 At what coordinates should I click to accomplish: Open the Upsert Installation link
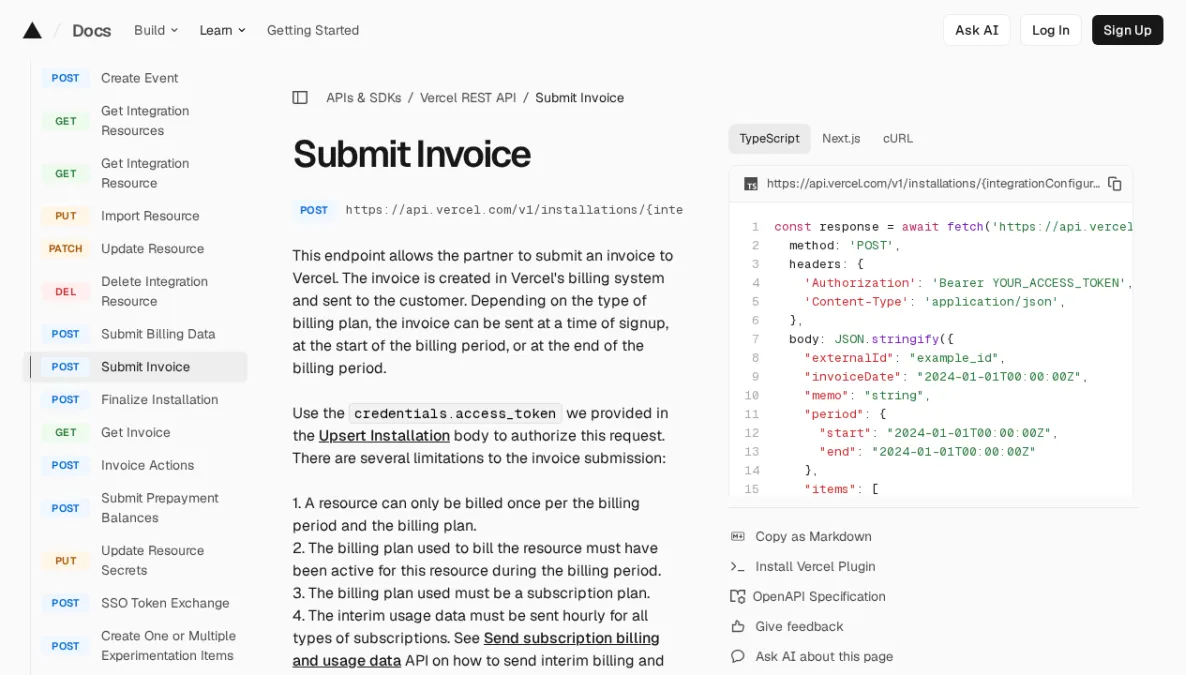pyautogui.click(x=384, y=435)
